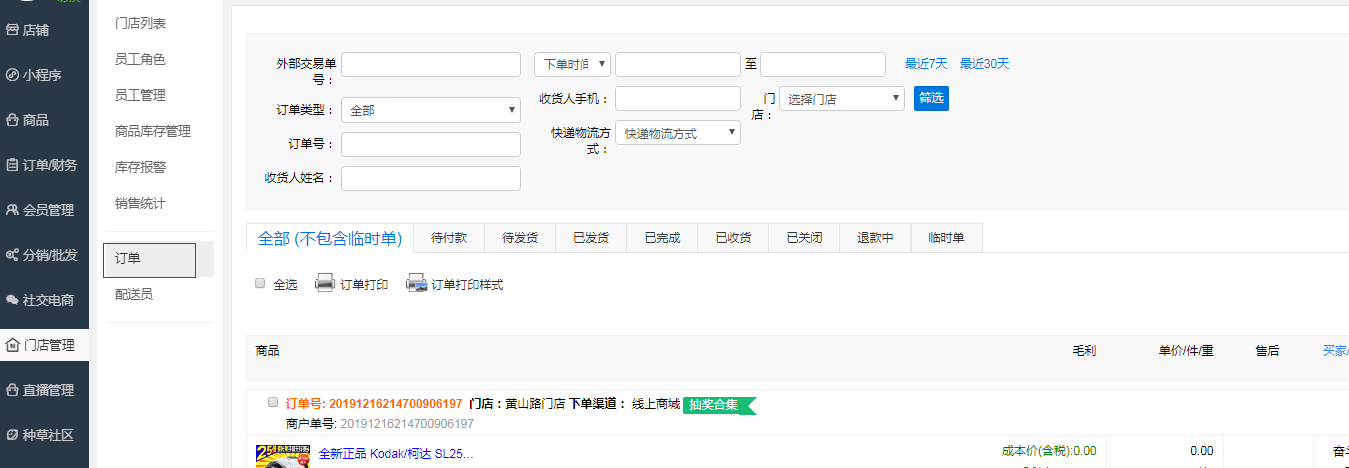Click the end date input after 至
The image size is (1349, 468).
pos(823,64)
